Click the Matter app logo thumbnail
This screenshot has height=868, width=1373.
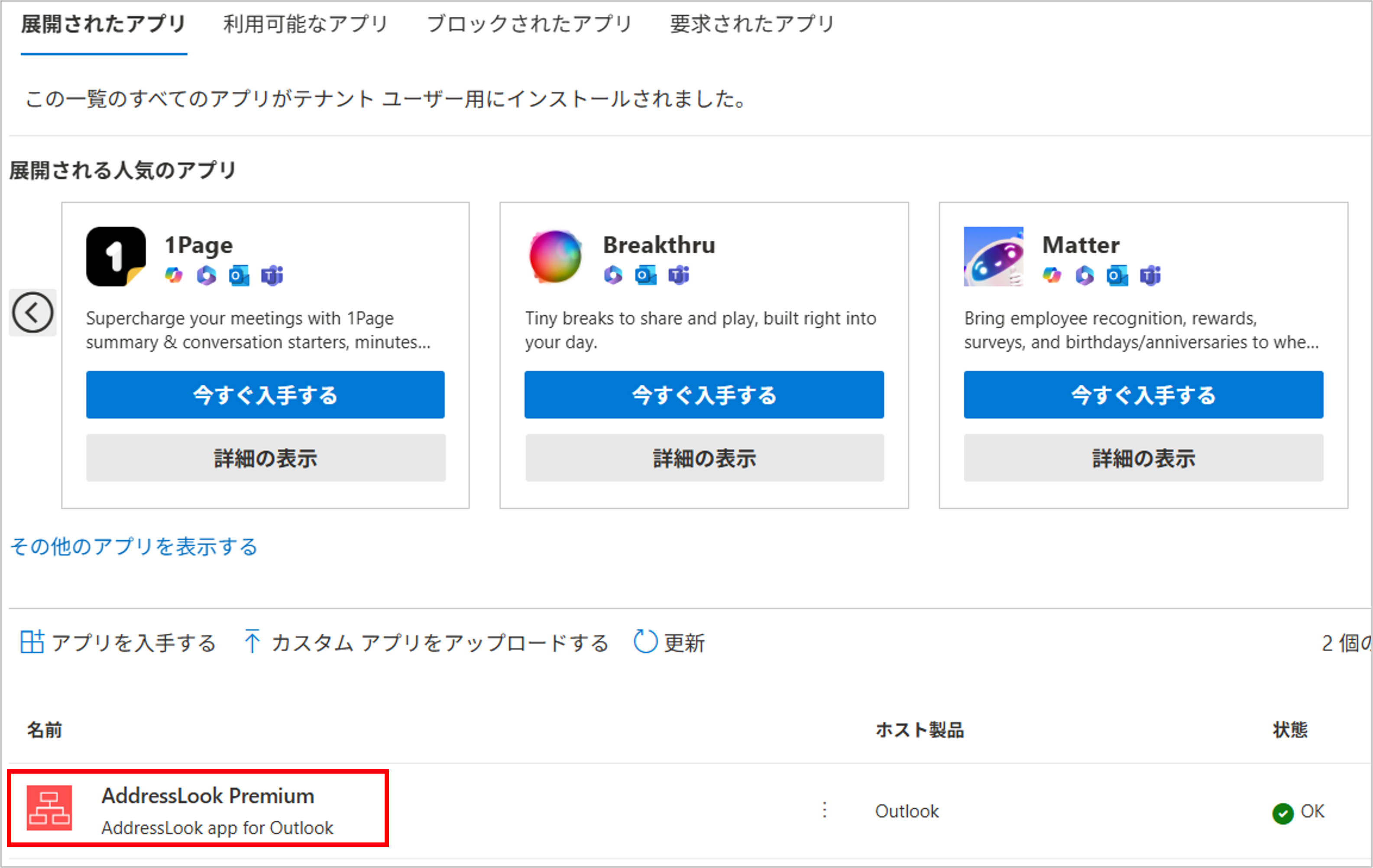(993, 256)
